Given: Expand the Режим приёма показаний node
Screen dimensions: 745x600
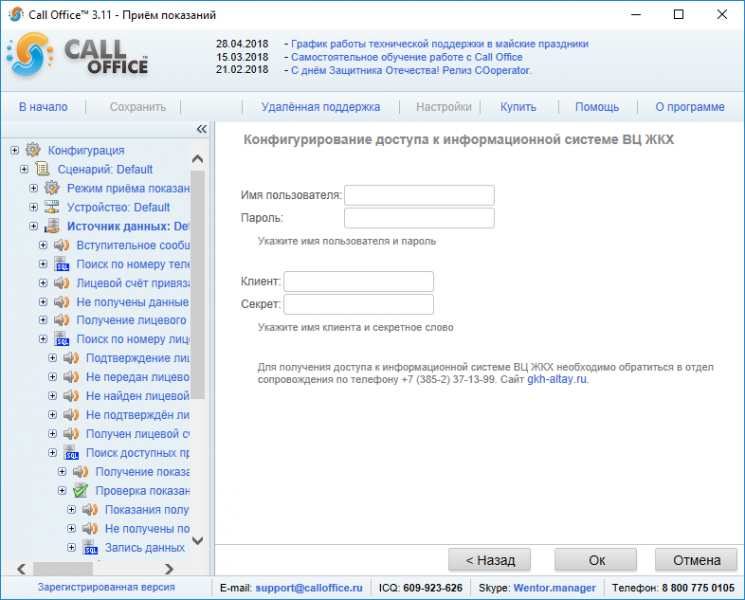Looking at the screenshot, I should click(34, 188).
